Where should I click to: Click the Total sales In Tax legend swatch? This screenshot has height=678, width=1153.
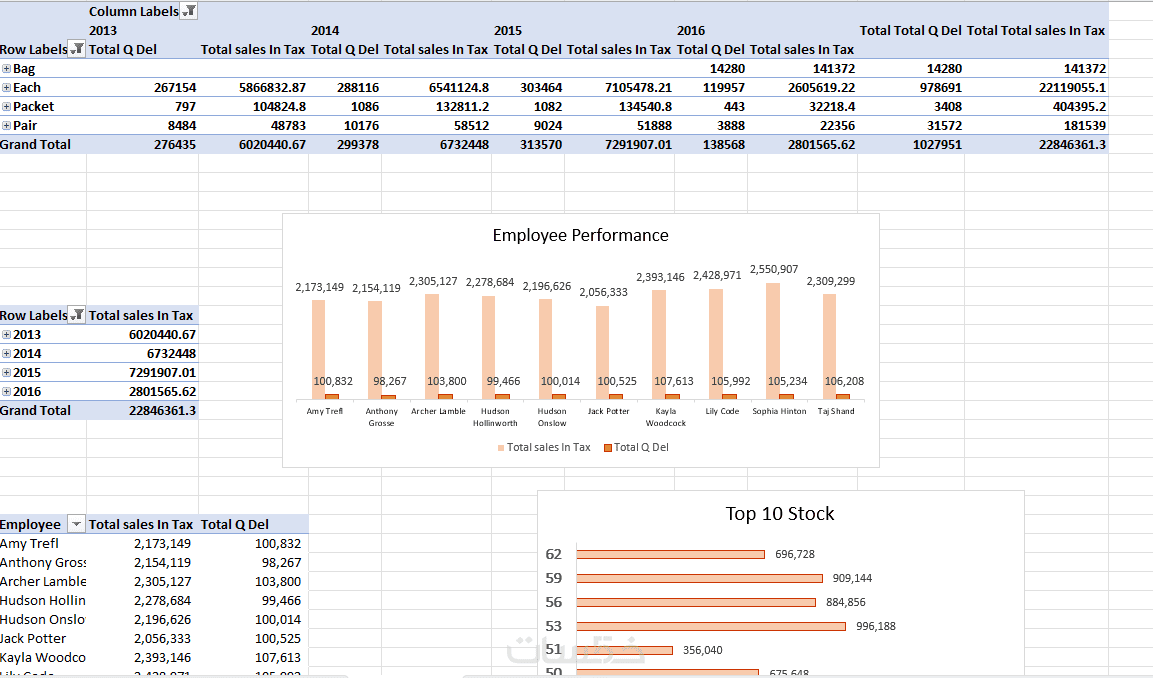[x=501, y=447]
